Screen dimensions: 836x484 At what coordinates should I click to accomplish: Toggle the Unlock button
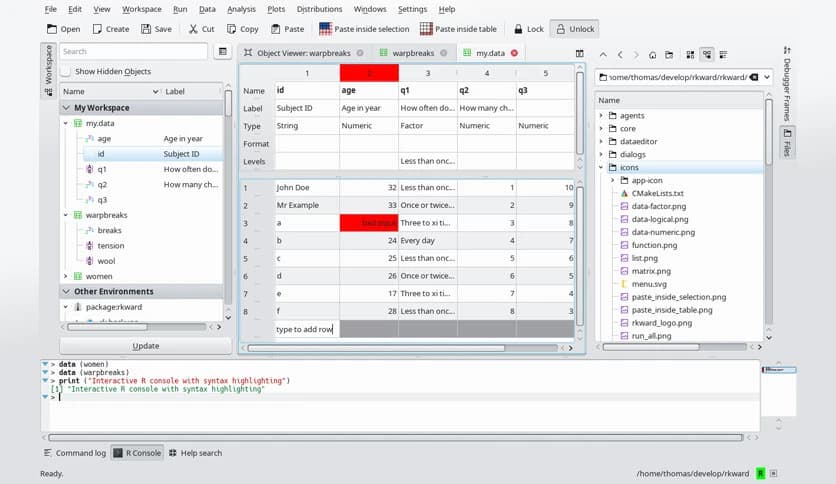(575, 29)
